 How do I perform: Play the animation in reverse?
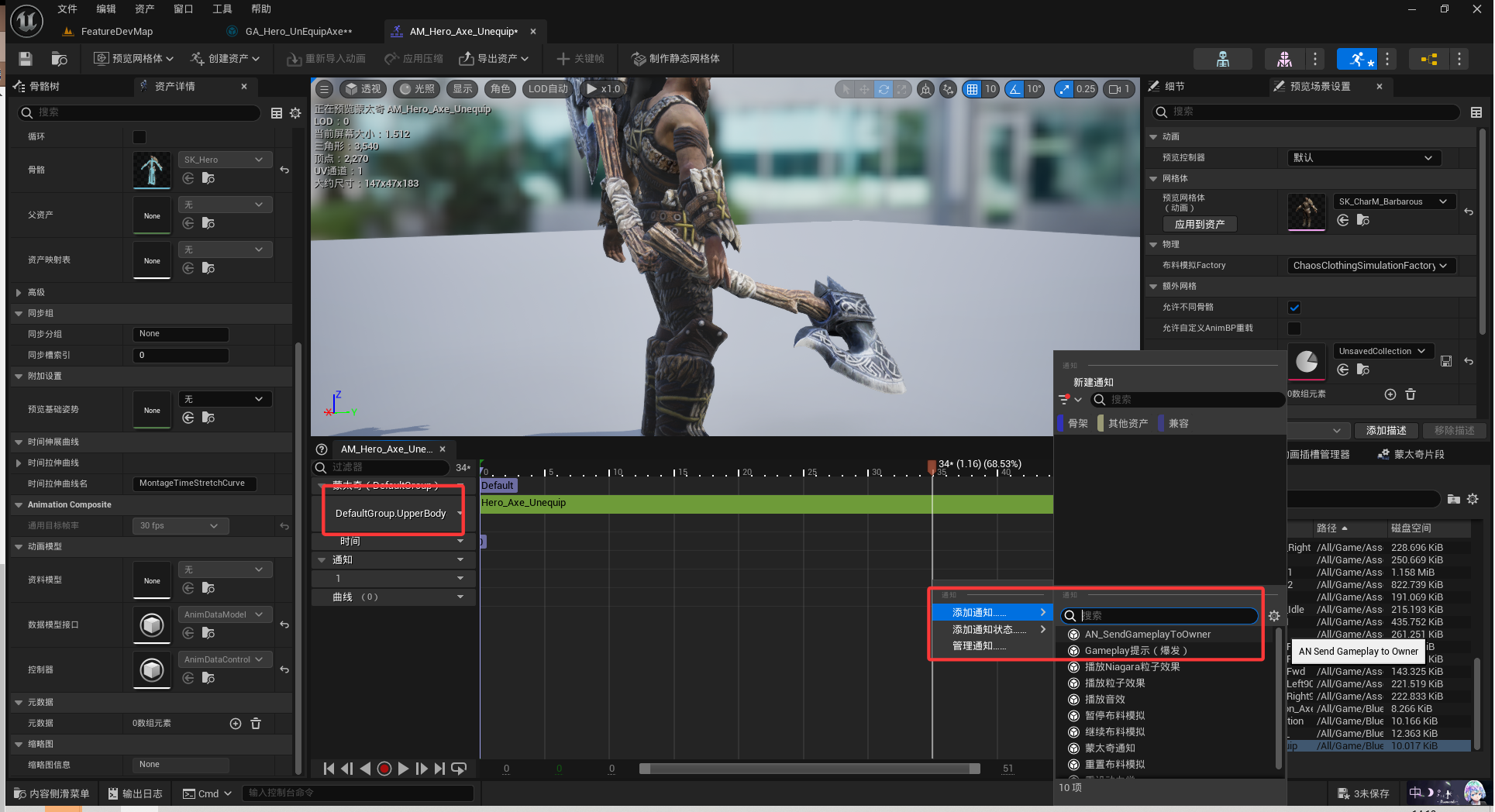pyautogui.click(x=365, y=769)
